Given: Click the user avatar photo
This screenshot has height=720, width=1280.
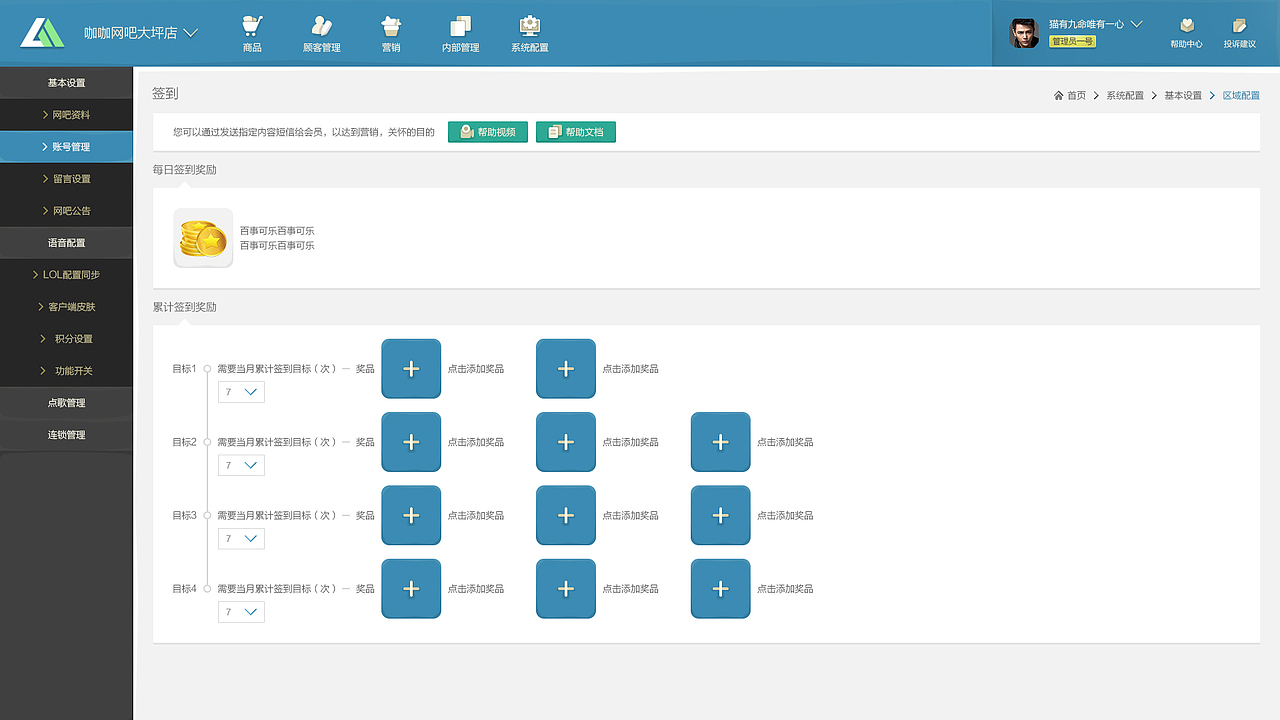Looking at the screenshot, I should [1024, 33].
